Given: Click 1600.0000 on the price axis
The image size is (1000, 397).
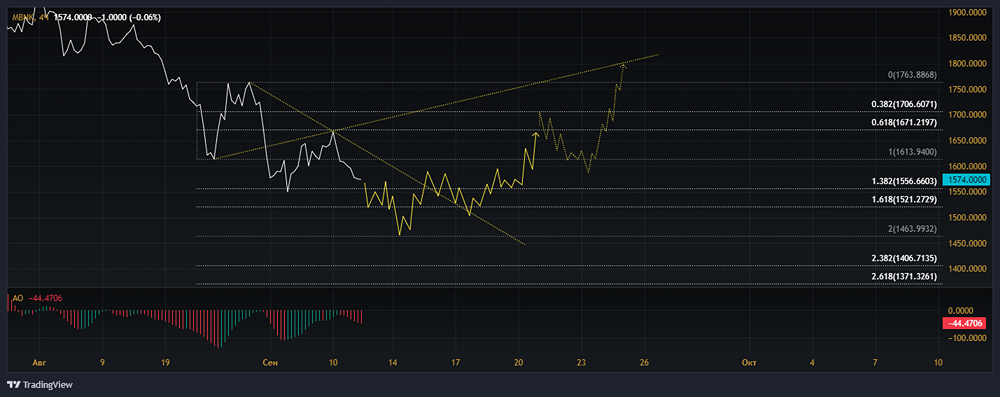Looking at the screenshot, I should pyautogui.click(x=968, y=167).
